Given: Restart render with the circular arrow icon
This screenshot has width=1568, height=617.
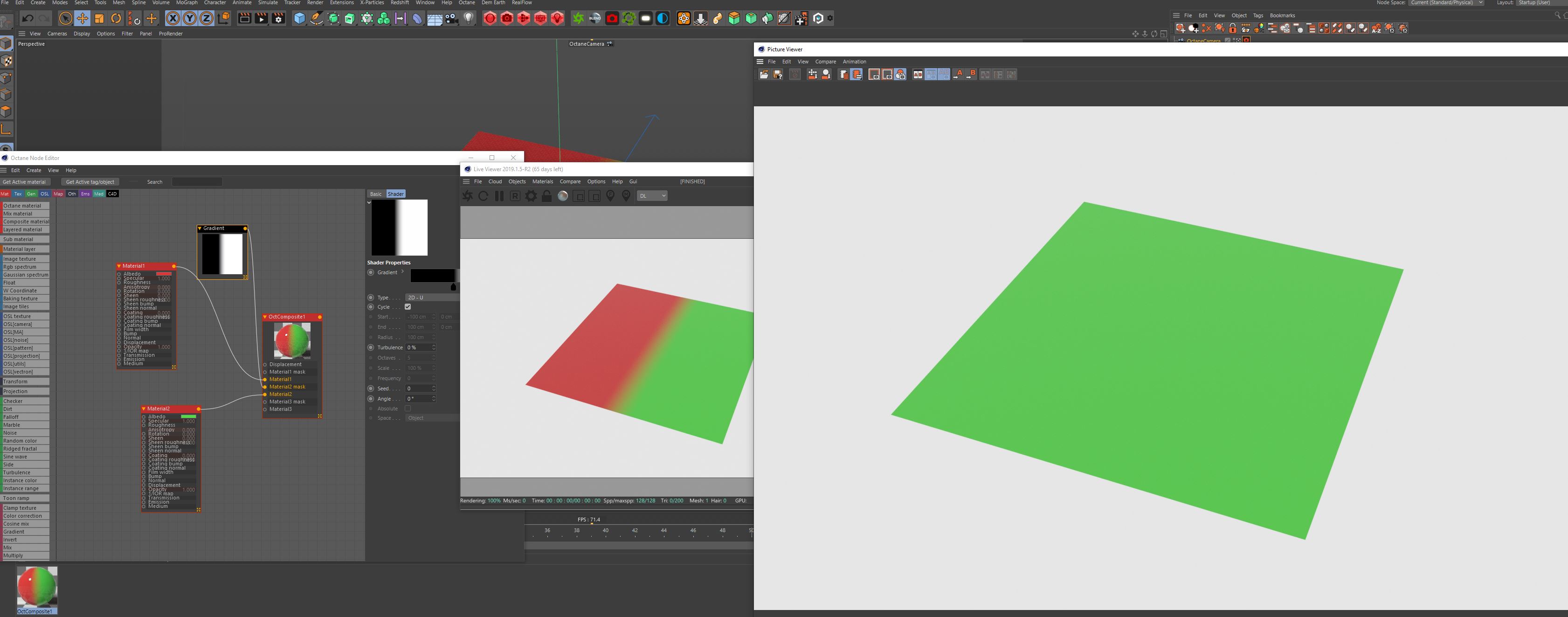Looking at the screenshot, I should [x=484, y=195].
